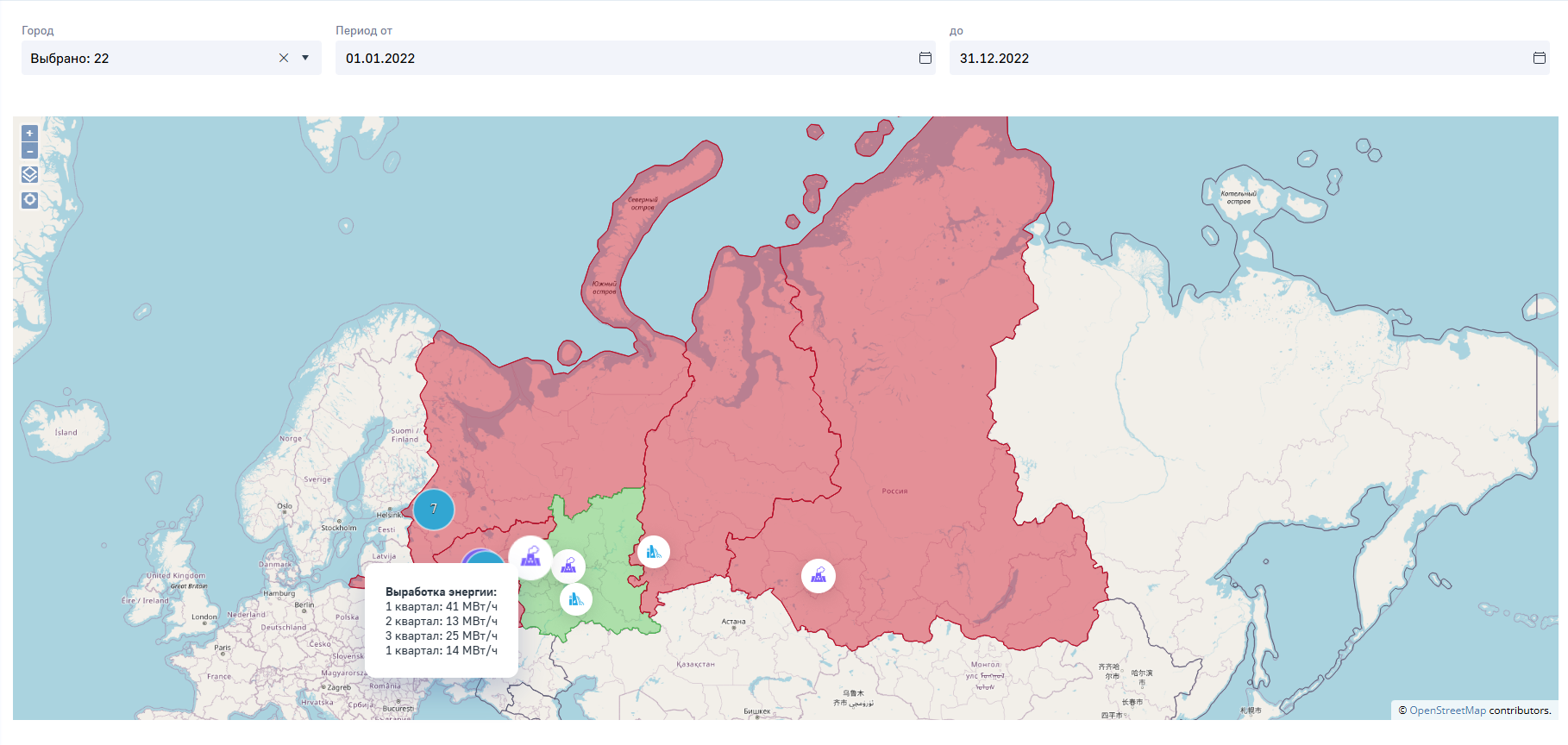The width and height of the screenshot is (1568, 745).
Task: Clear the selected cities with X
Action: [x=284, y=58]
